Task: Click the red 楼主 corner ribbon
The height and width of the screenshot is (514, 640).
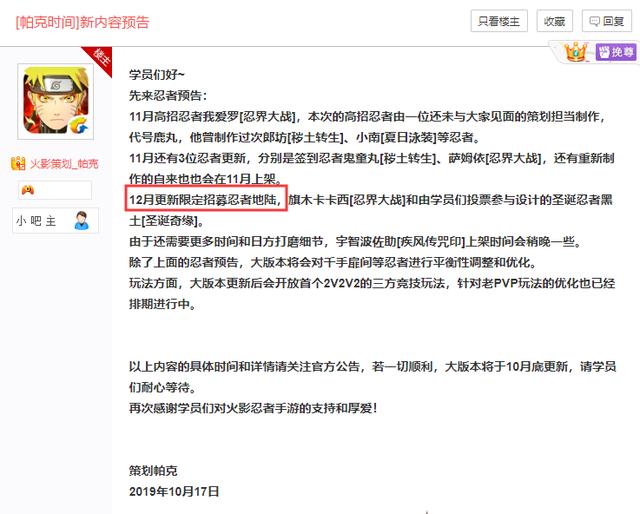Action: (99, 59)
